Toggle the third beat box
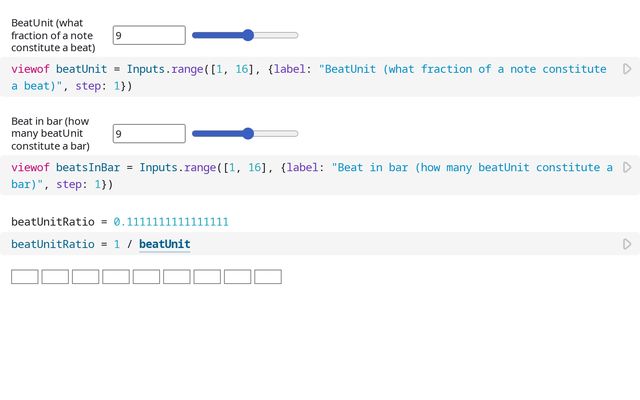640x400 pixels. tap(86, 277)
